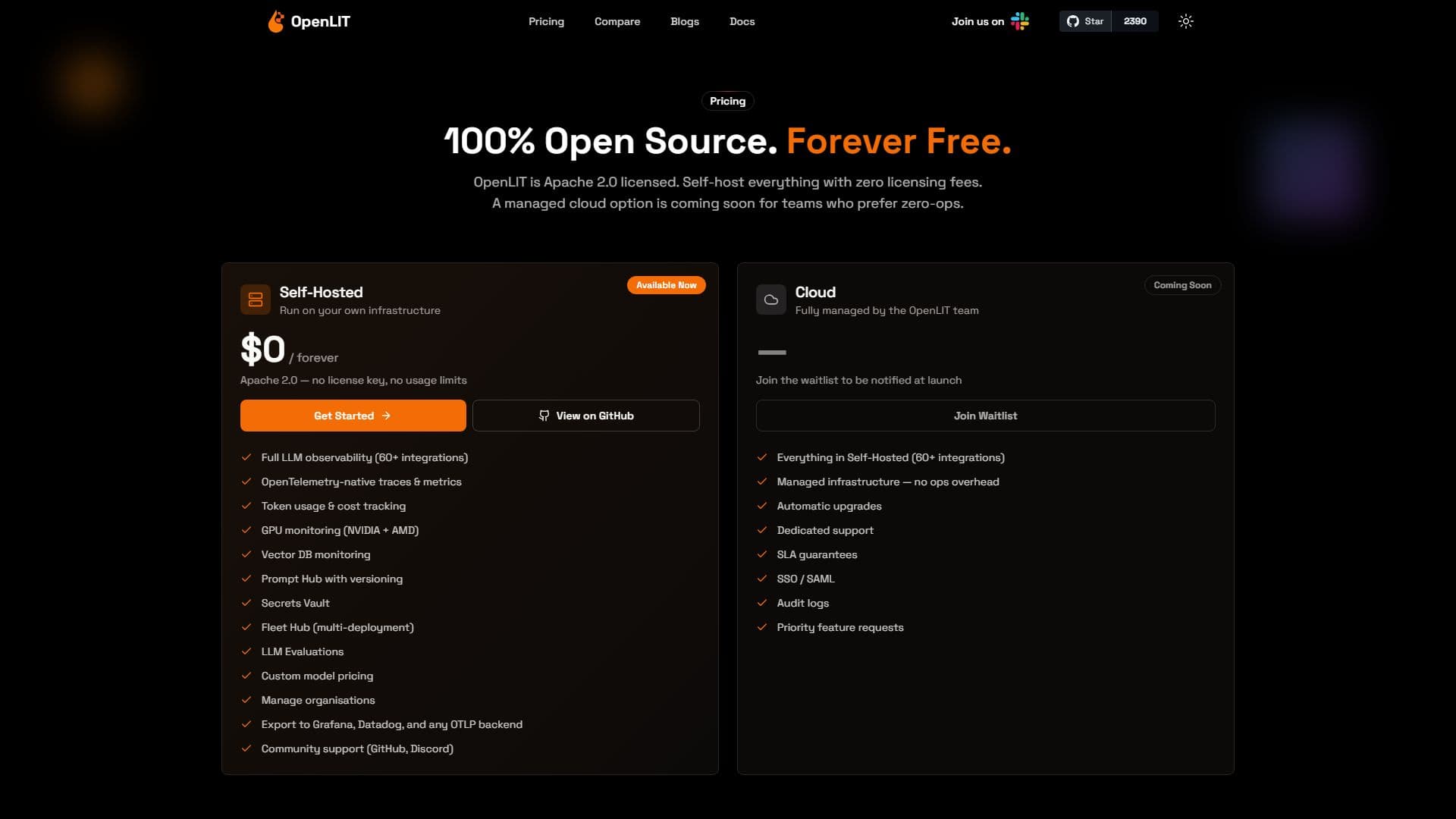This screenshot has height=819, width=1456.
Task: Click 'Run on your own infrastructure' text
Action: point(359,310)
